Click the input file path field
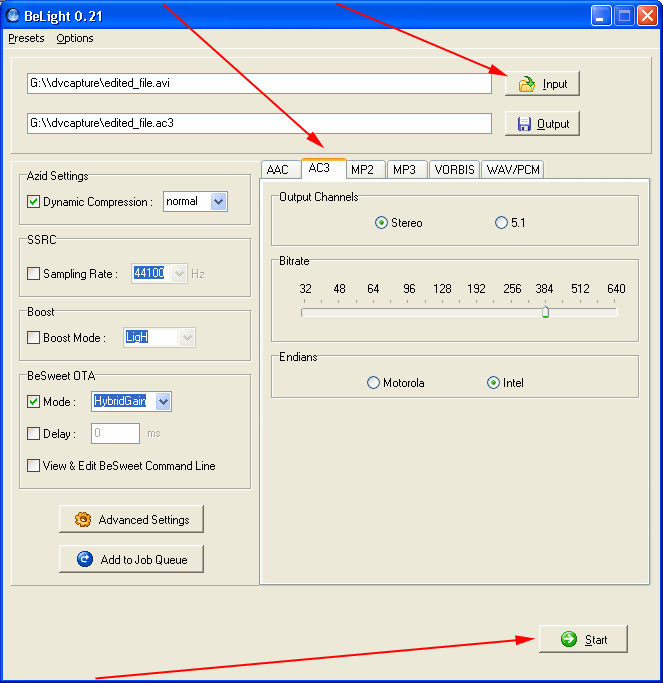This screenshot has height=683, width=663. pos(258,84)
